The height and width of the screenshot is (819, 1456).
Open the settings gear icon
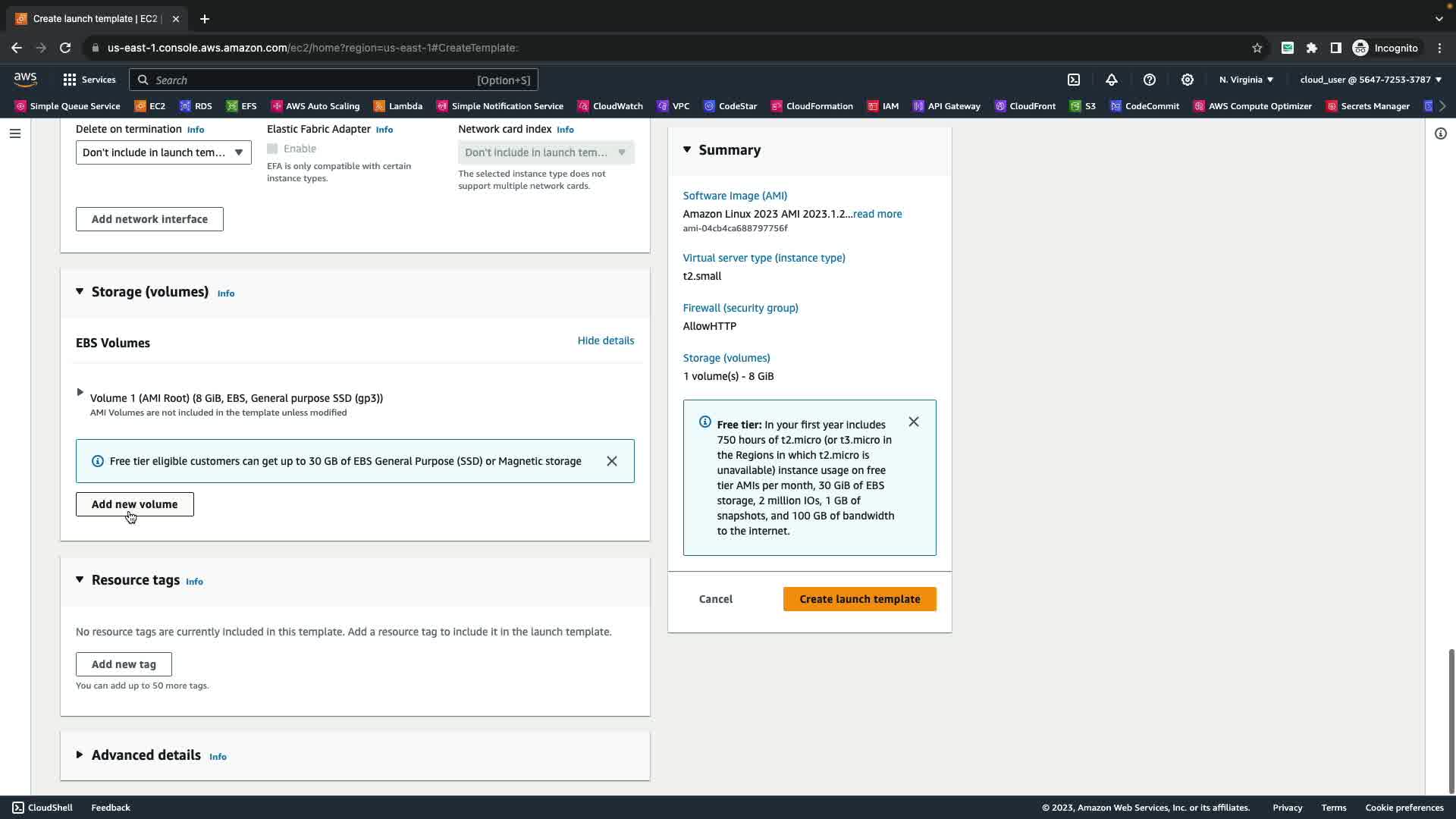pyautogui.click(x=1188, y=80)
